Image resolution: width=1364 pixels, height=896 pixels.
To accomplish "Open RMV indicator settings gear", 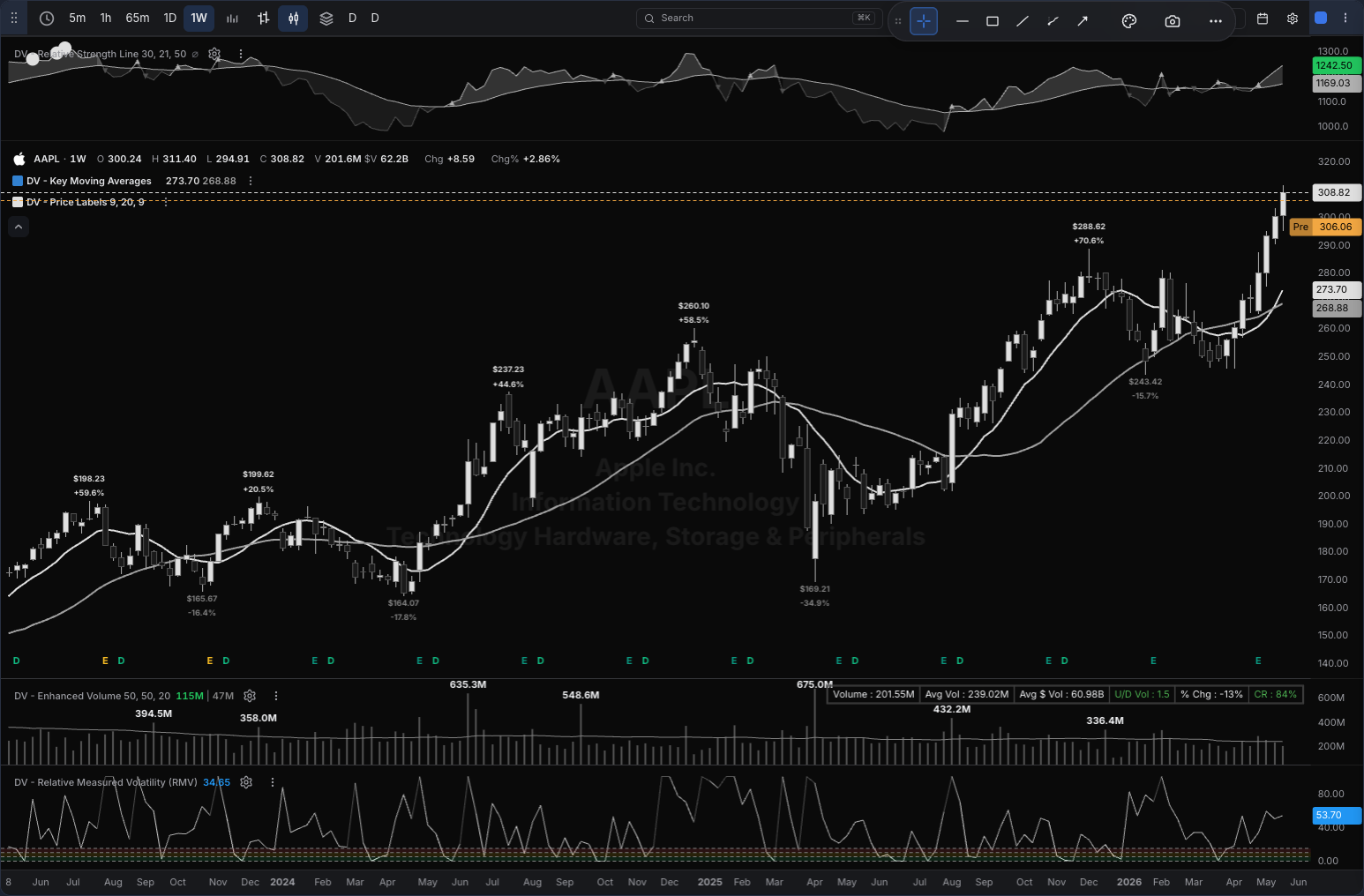I will pyautogui.click(x=246, y=782).
